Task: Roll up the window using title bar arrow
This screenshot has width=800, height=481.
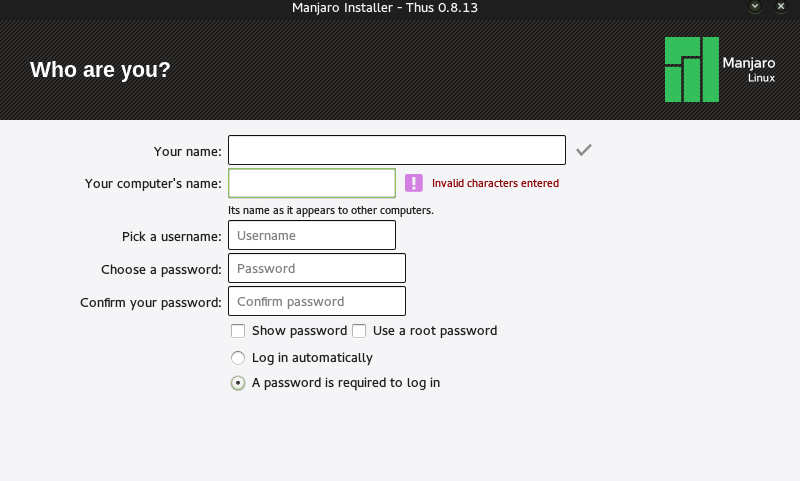Action: tap(755, 7)
